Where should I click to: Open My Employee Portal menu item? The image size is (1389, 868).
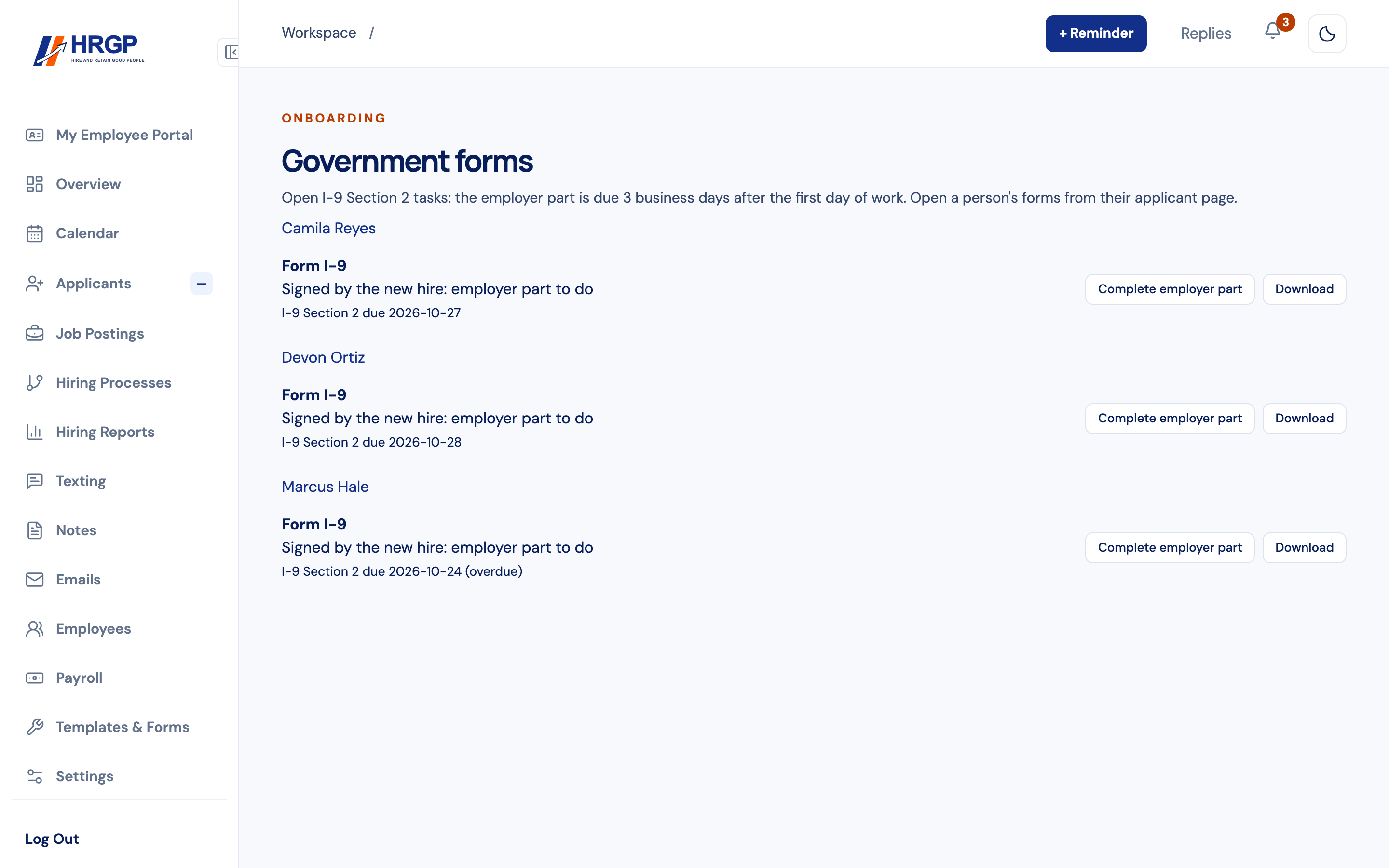click(119, 135)
